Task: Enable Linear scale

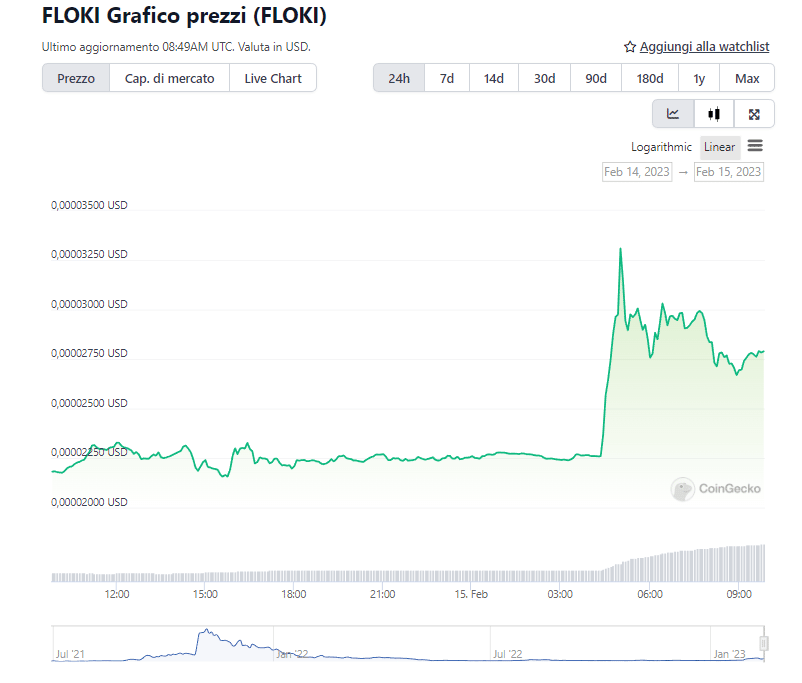Action: pyautogui.click(x=719, y=147)
